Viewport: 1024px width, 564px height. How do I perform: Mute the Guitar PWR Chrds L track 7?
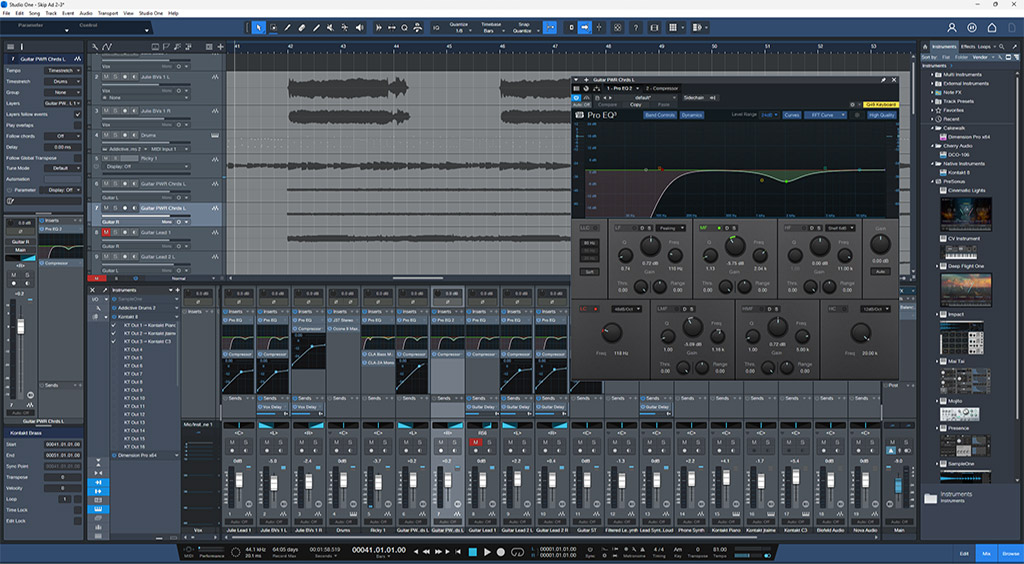coord(105,208)
